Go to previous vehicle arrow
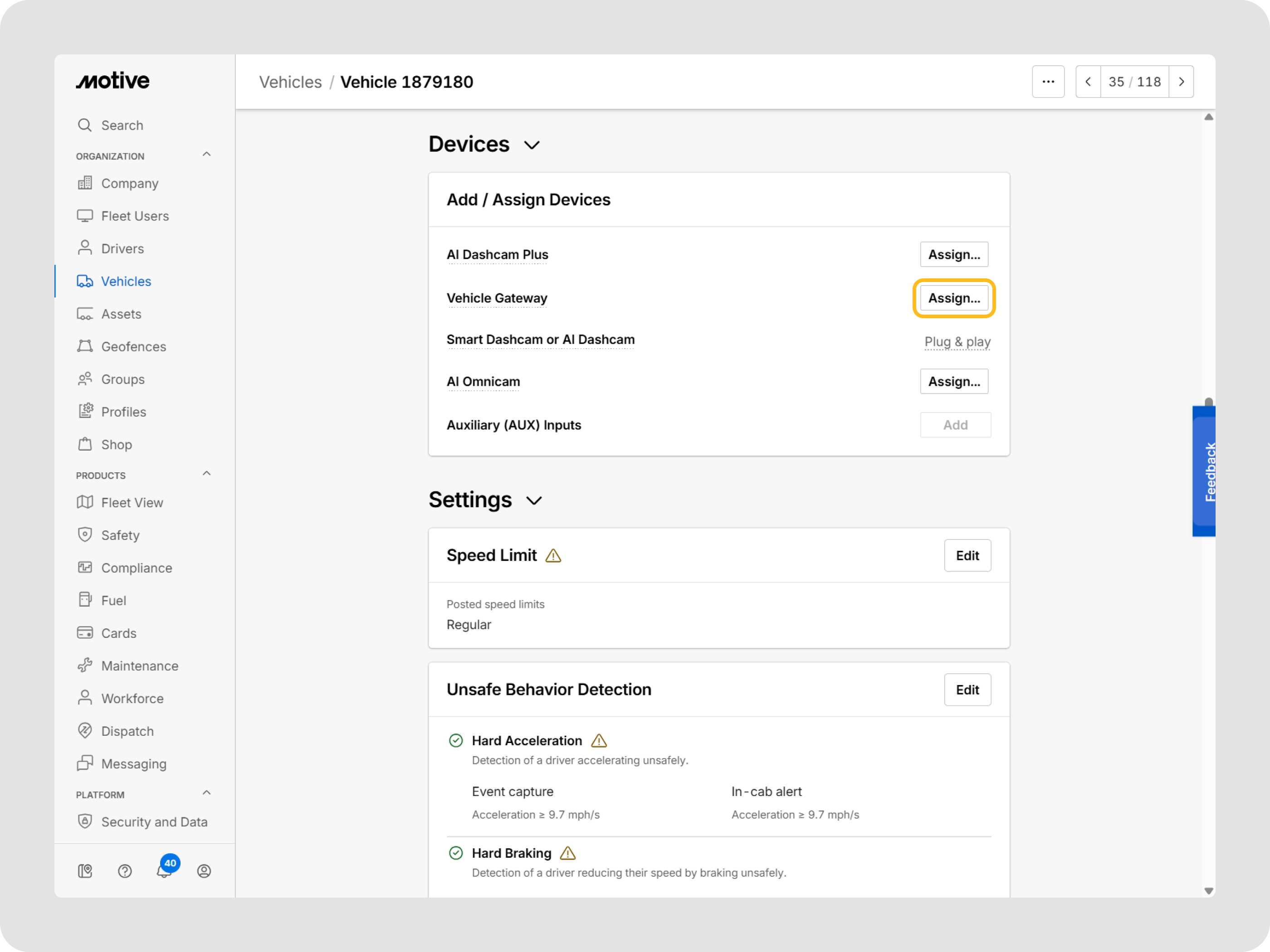 (1088, 82)
